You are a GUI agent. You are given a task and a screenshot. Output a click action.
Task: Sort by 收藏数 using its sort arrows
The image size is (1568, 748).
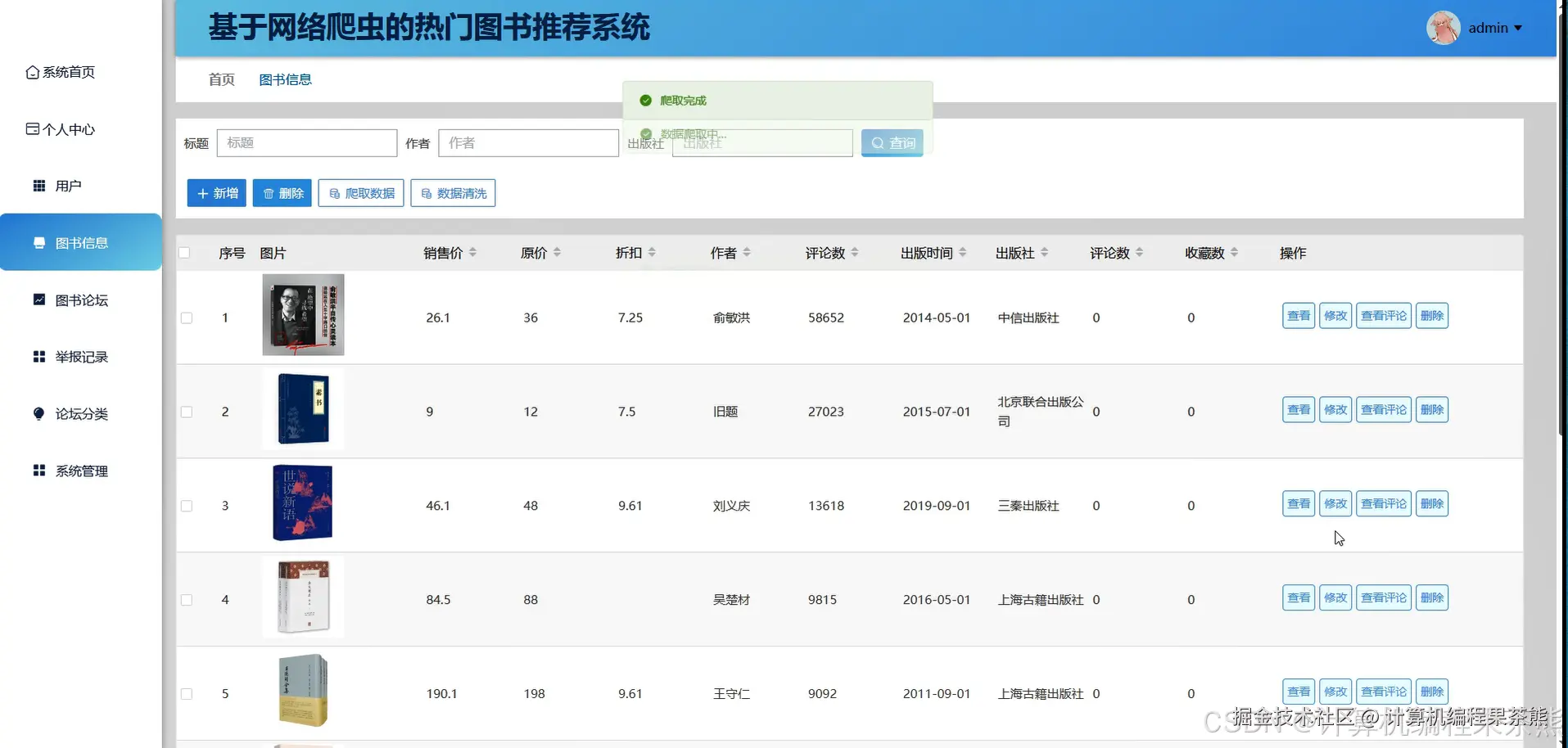click(x=1235, y=253)
